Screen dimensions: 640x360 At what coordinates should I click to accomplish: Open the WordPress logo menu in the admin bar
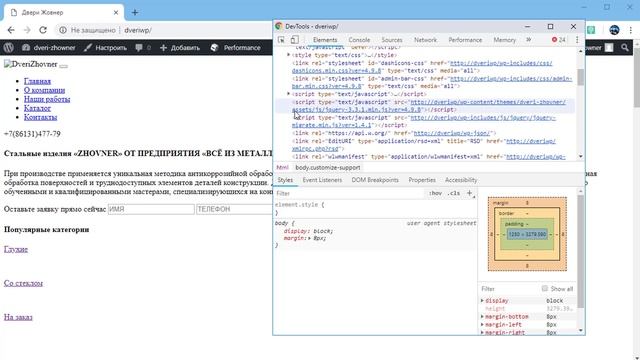point(9,48)
